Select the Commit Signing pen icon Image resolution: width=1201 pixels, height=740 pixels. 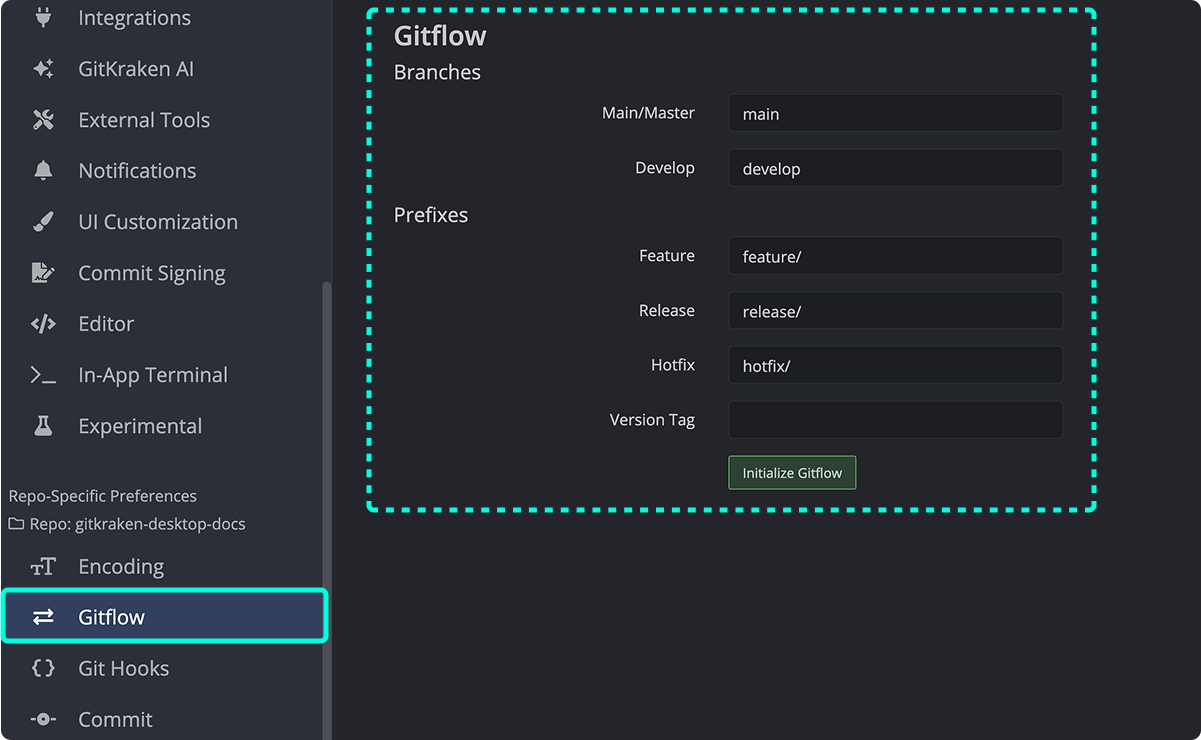[42, 272]
